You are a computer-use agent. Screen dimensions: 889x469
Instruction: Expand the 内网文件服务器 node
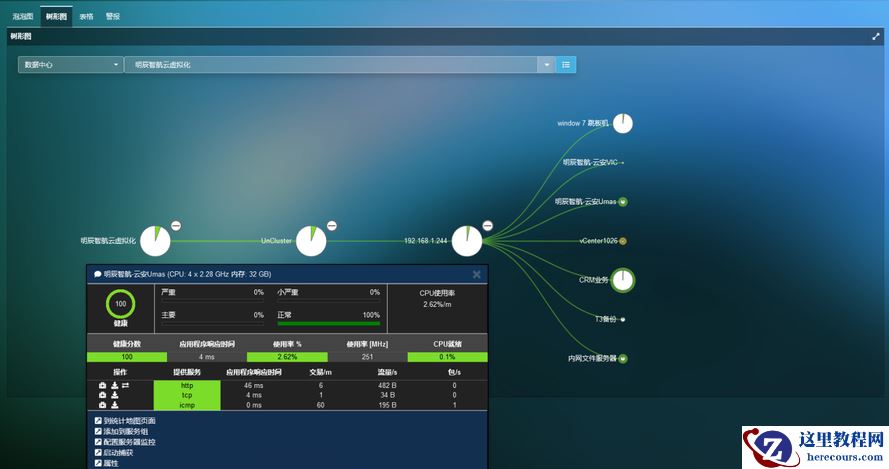623,358
